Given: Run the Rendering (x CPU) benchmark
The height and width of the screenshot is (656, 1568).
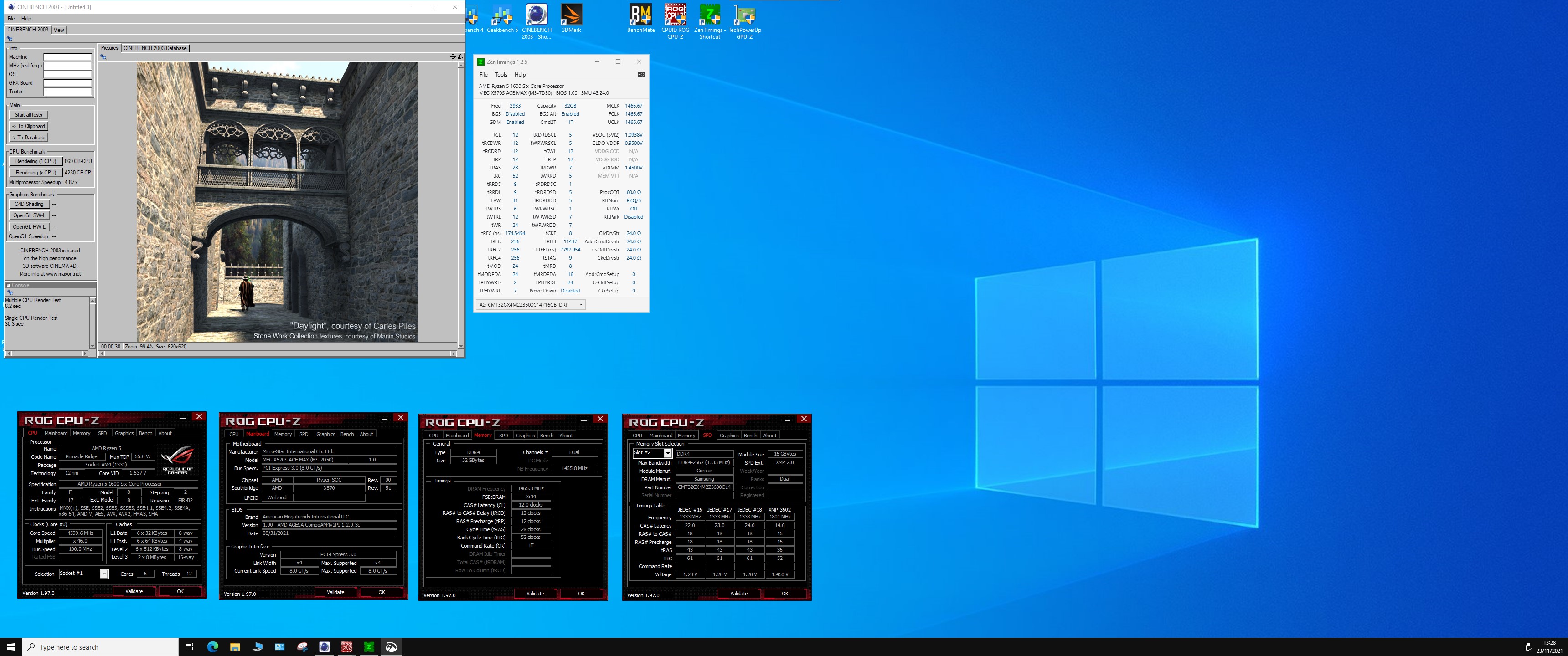Looking at the screenshot, I should click(x=35, y=173).
